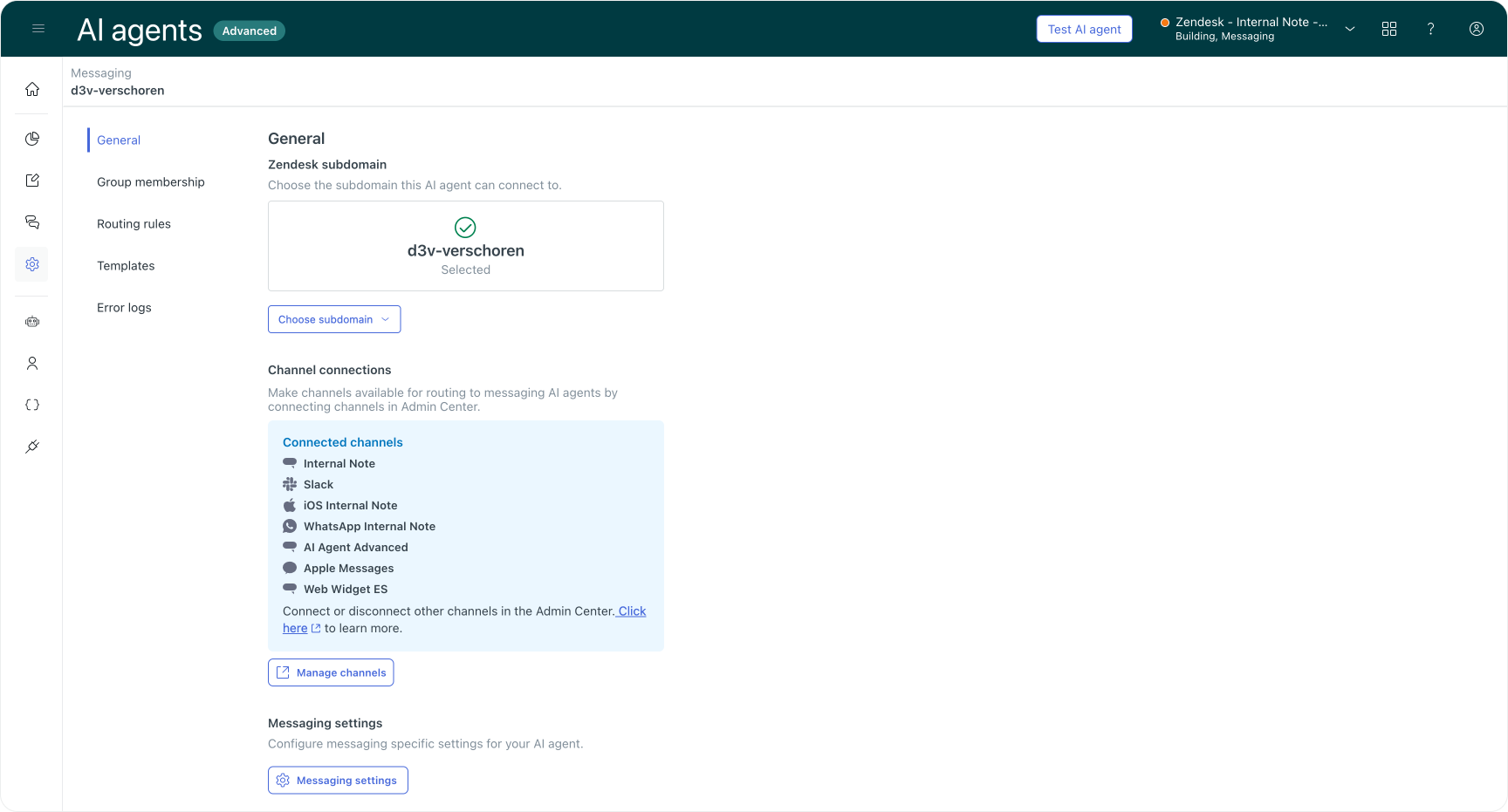
Task: Open the user profile sidebar icon
Action: pos(32,364)
